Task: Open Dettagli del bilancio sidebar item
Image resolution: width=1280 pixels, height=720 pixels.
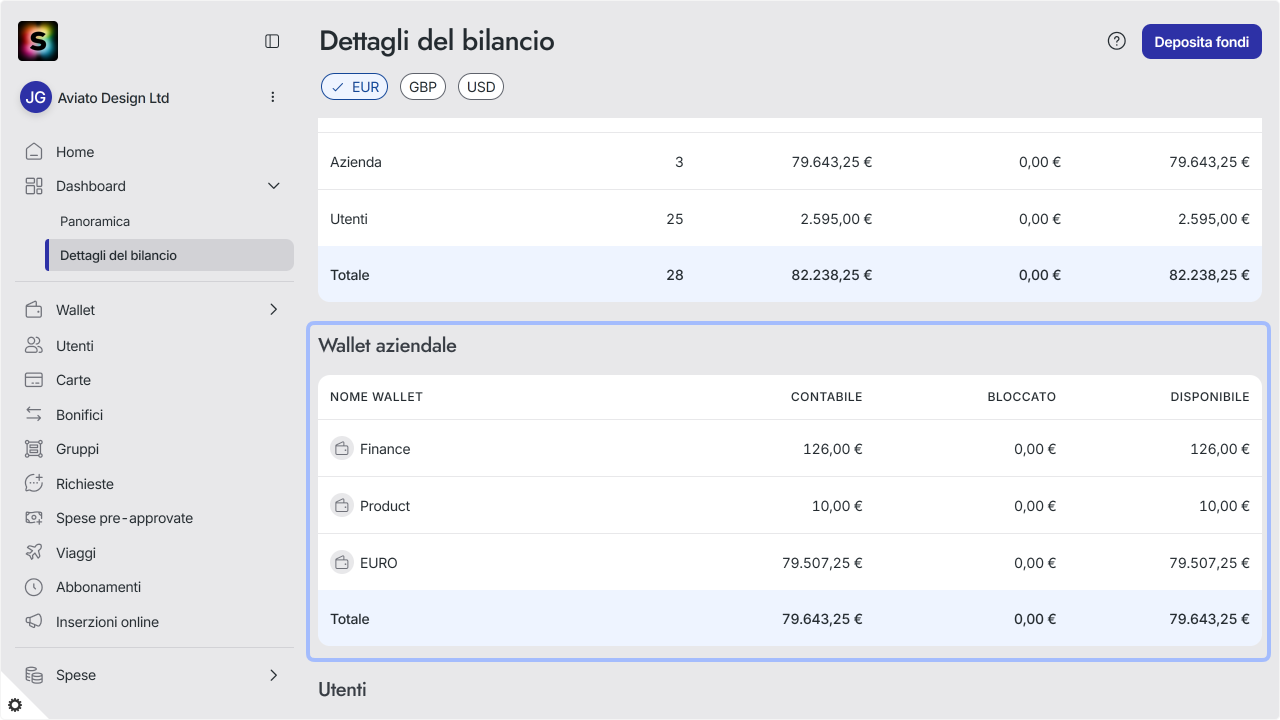Action: click(x=170, y=255)
